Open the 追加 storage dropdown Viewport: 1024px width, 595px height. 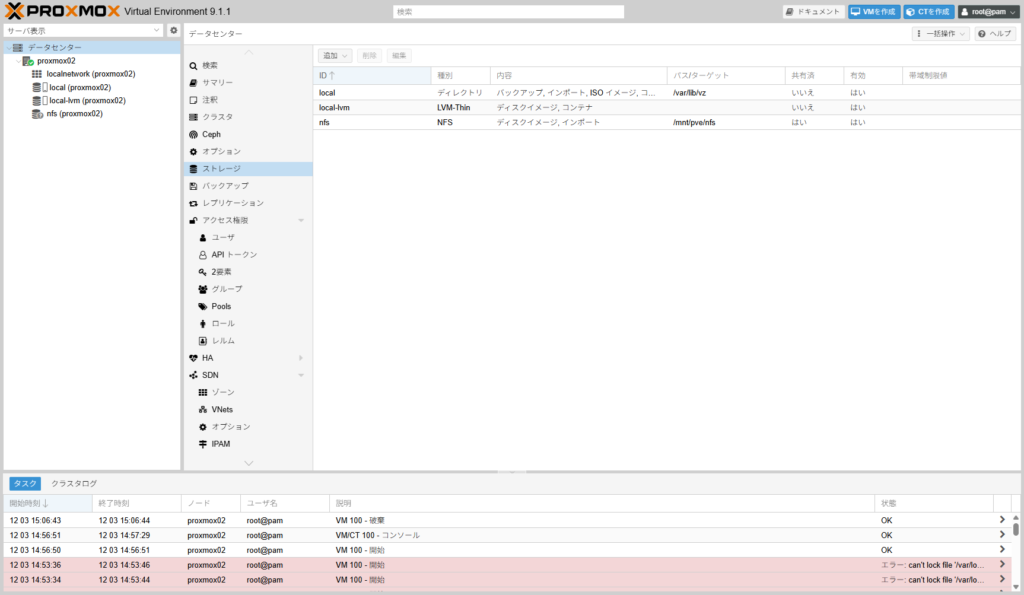pyautogui.click(x=335, y=55)
